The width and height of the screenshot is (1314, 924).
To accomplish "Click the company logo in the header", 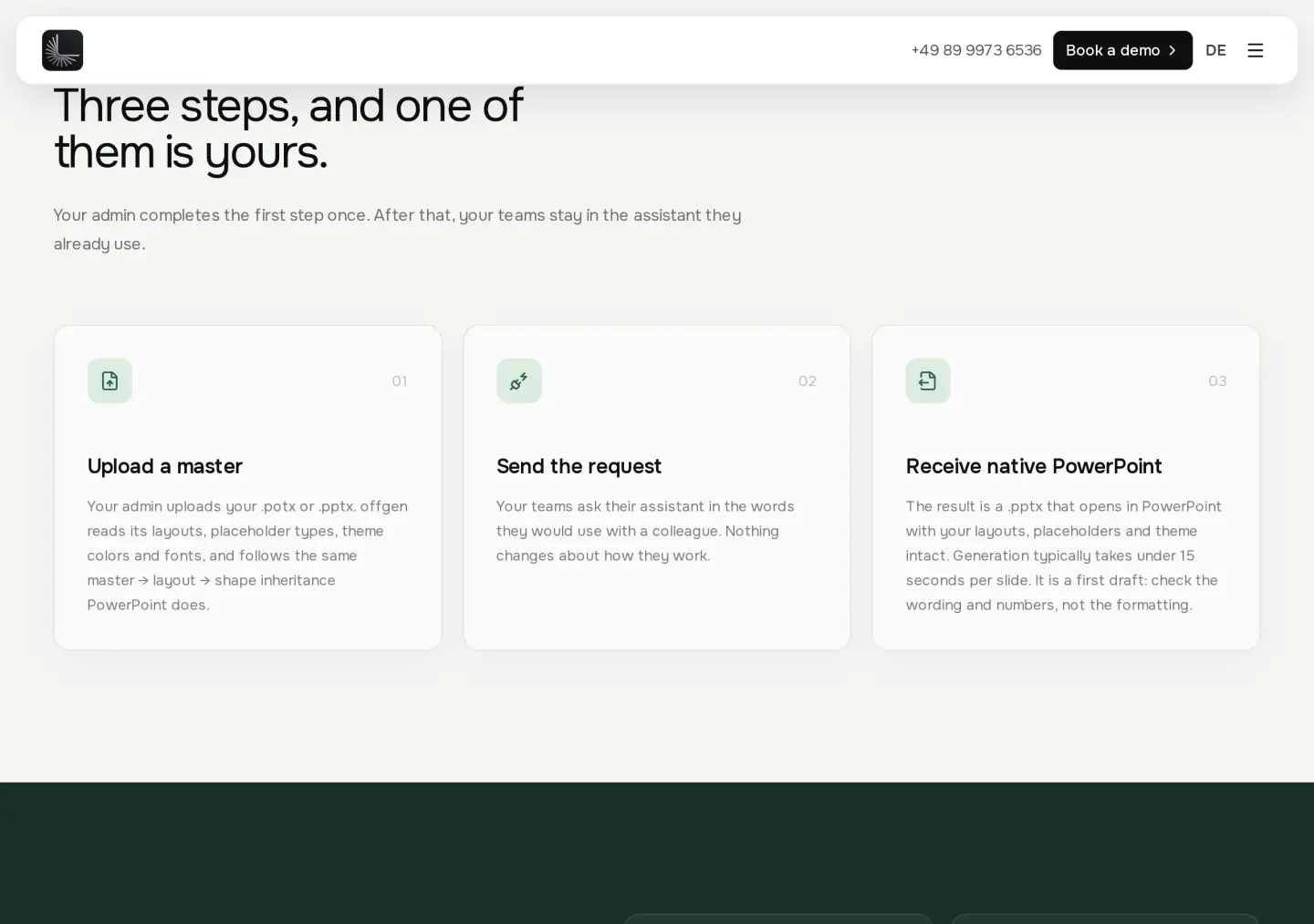I will (62, 50).
